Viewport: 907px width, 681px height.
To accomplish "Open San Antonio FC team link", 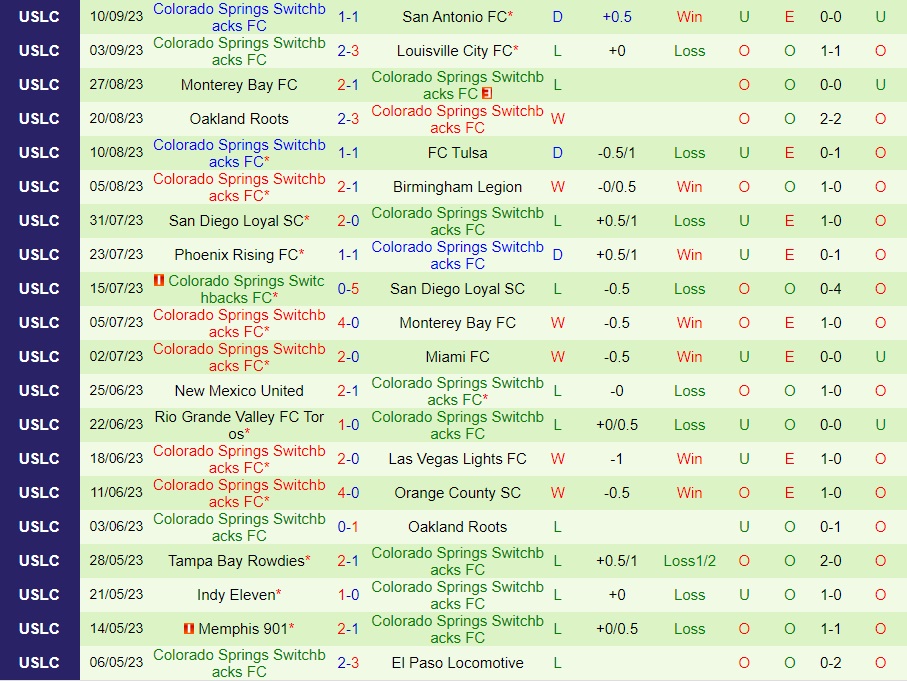I will click(x=457, y=17).
